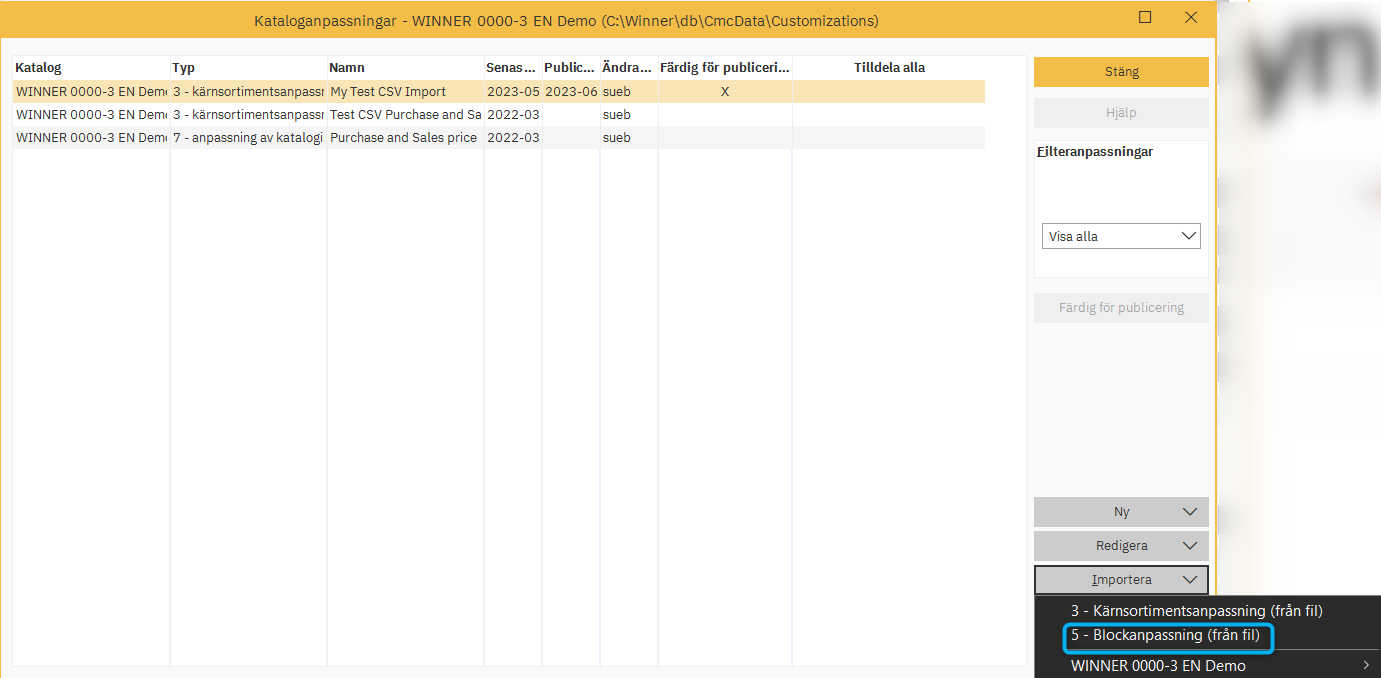Click the submenu arrow beside WINNER 0000-3 EN Demo
Viewport: 1381px width, 678px height.
pos(1366,666)
